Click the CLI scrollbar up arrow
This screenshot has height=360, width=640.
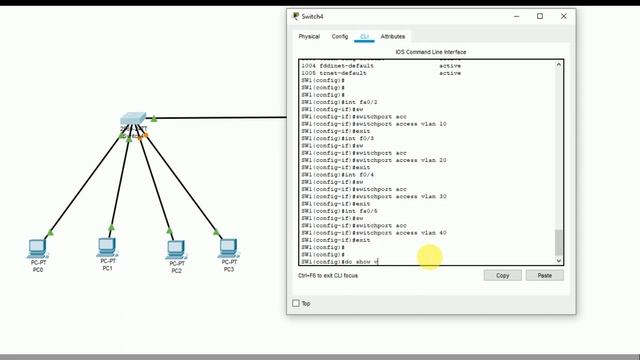[x=559, y=64]
